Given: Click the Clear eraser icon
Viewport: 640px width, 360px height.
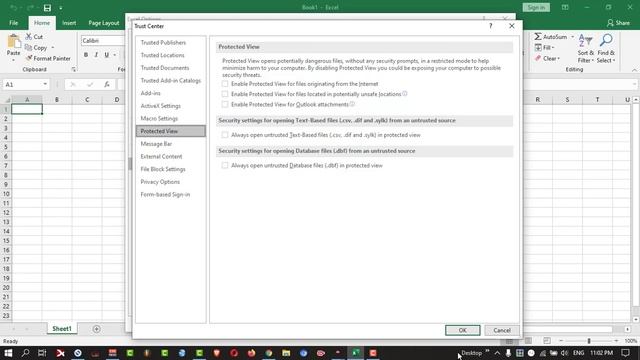Looking at the screenshot, I should (x=538, y=58).
